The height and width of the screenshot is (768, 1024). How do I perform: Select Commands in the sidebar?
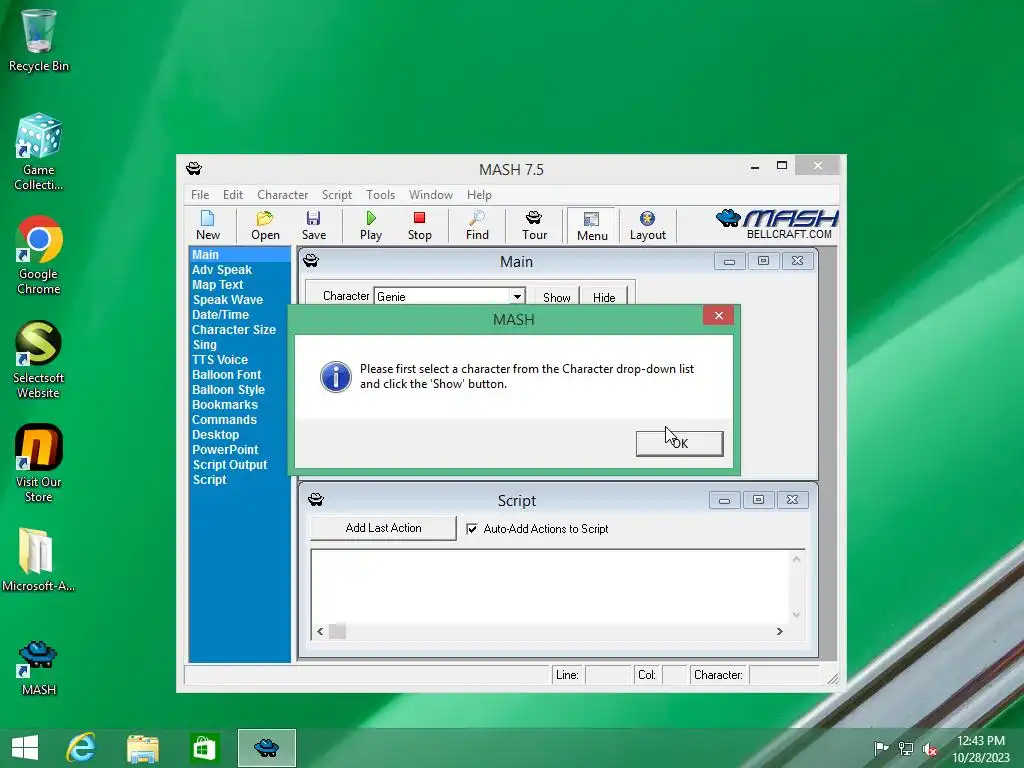pos(224,420)
